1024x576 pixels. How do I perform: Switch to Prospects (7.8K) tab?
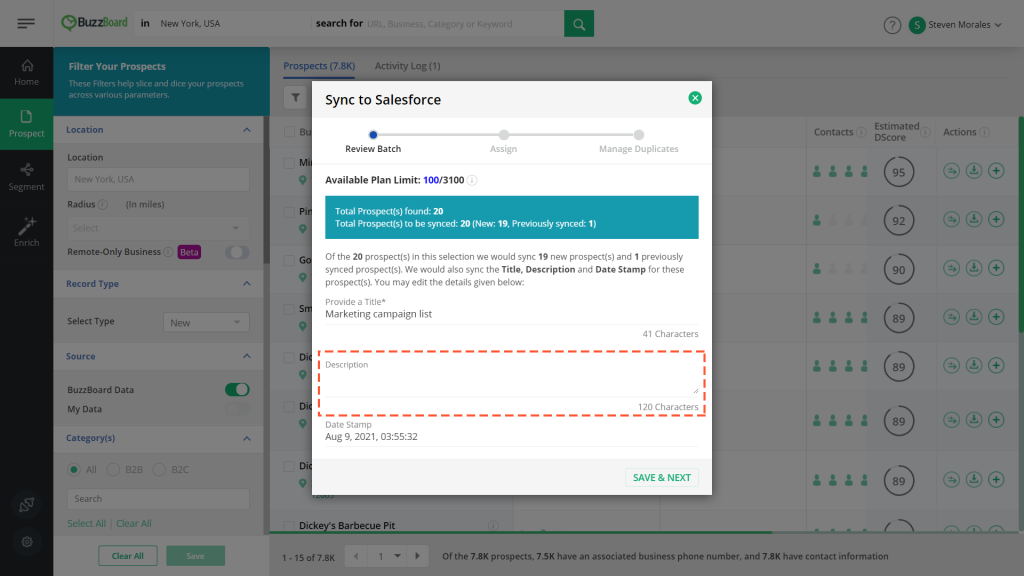(x=319, y=66)
